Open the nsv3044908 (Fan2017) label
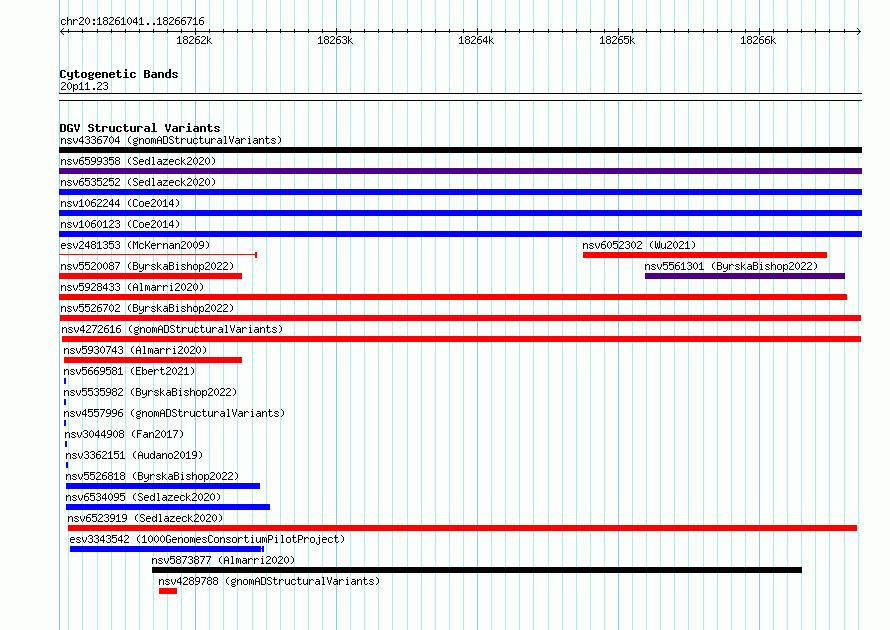Screen dimensions: 890x630 [124, 434]
